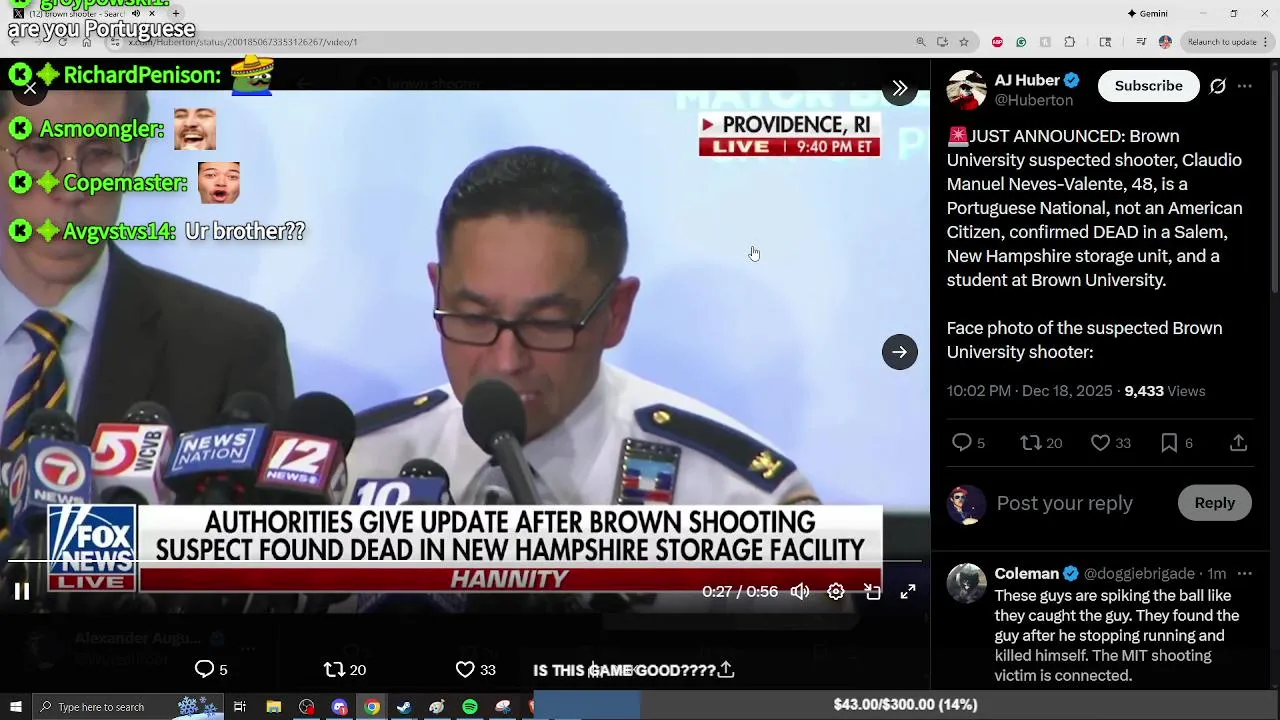Repost using icon below the video
This screenshot has height=720, width=1280.
pos(335,669)
